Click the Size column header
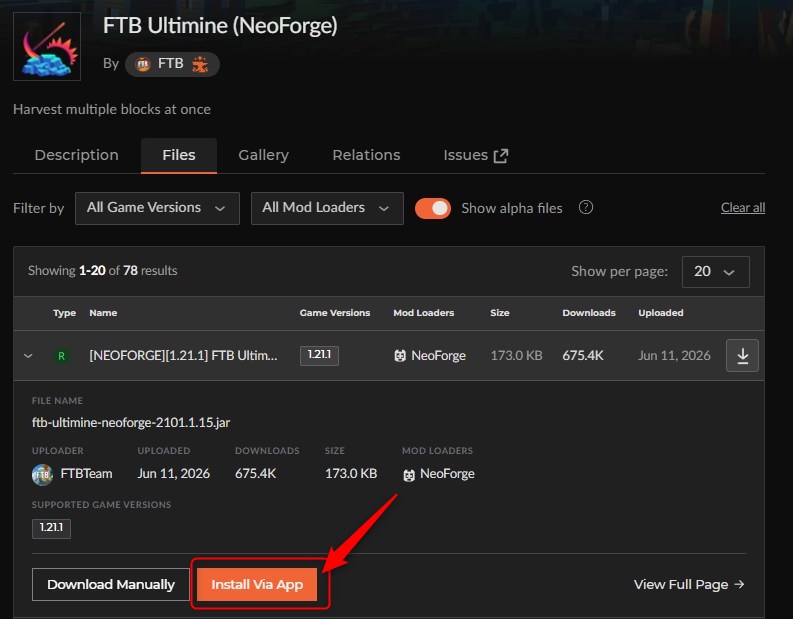 tap(500, 313)
